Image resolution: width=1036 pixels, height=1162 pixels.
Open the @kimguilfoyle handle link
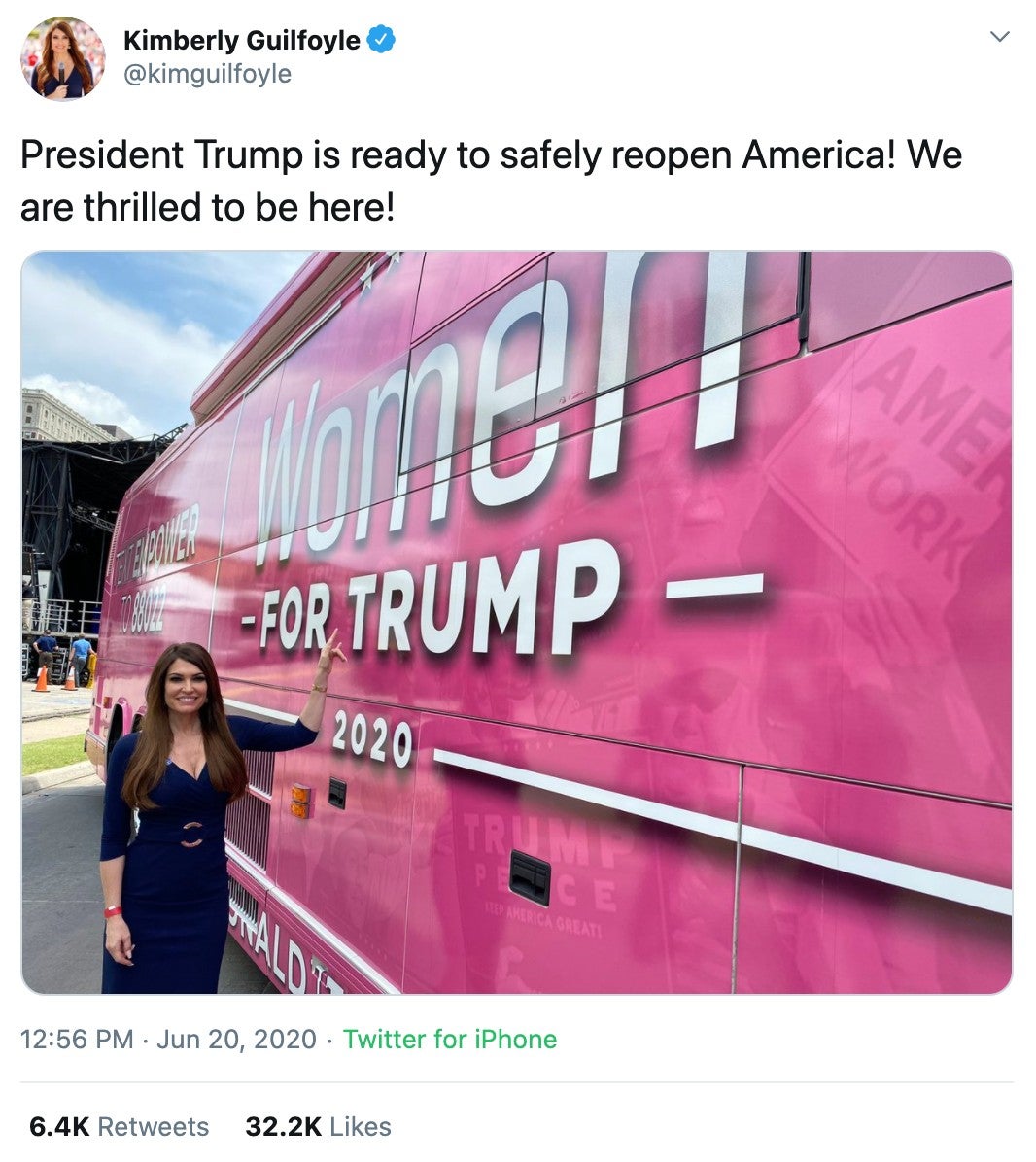click(x=208, y=74)
